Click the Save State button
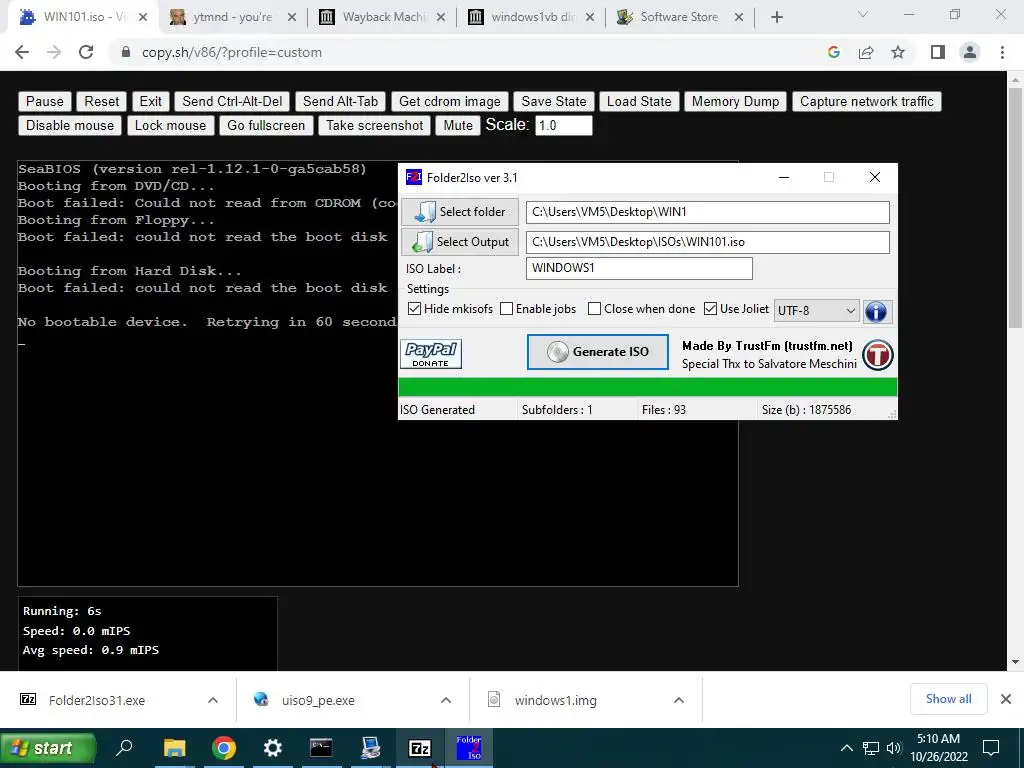Image resolution: width=1024 pixels, height=768 pixels. point(554,101)
